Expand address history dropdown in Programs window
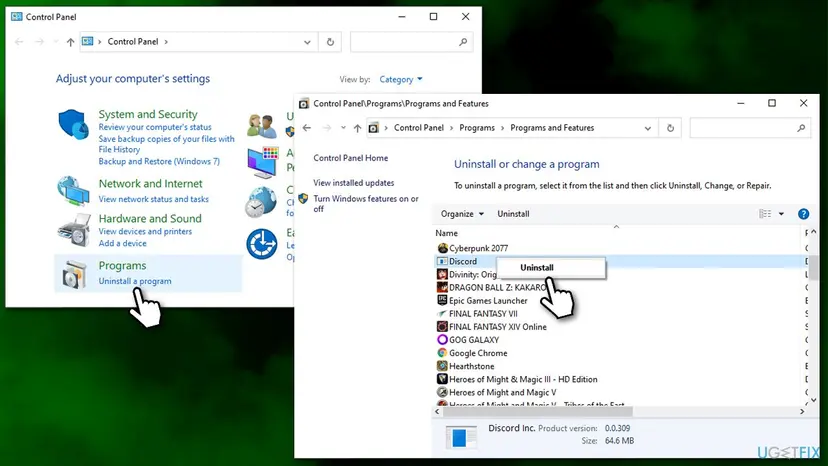This screenshot has height=466, width=828. click(x=647, y=128)
